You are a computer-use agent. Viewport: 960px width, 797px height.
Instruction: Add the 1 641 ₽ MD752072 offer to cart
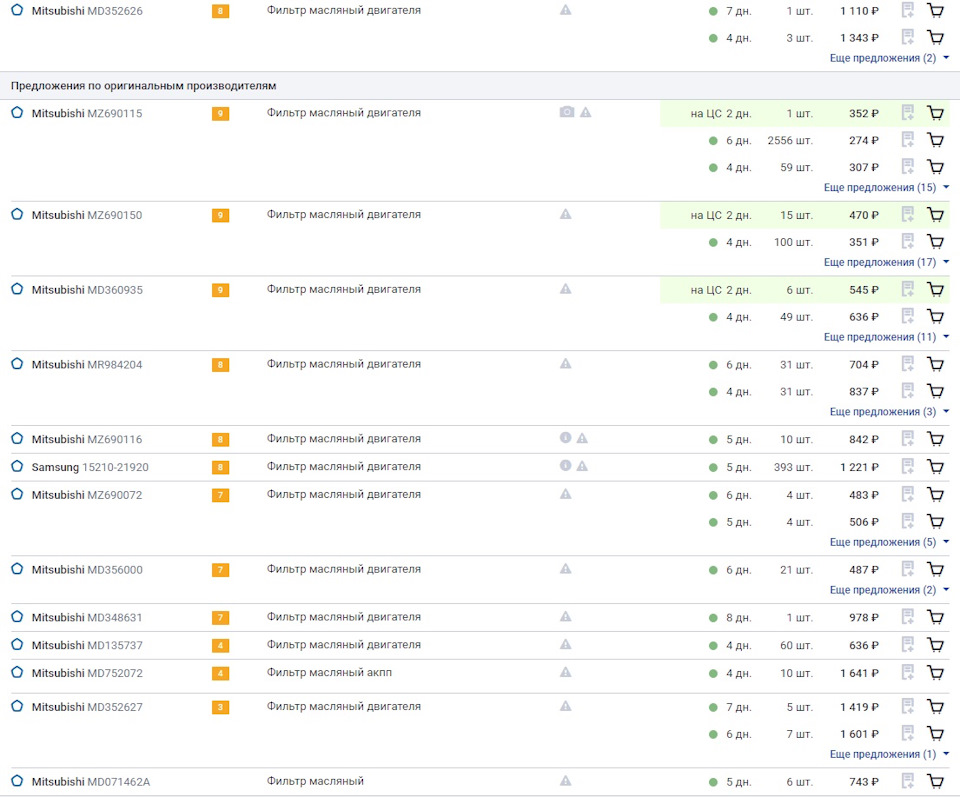point(935,673)
